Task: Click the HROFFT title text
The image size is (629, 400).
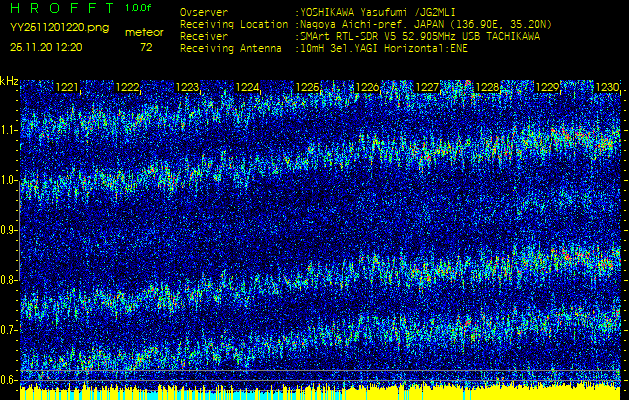Action: click(60, 8)
